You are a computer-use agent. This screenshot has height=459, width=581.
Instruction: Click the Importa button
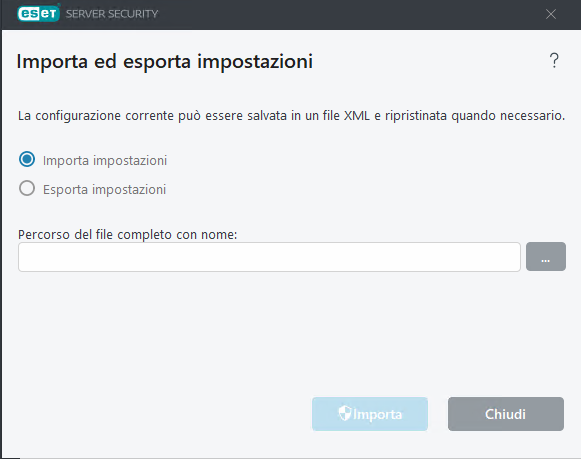tap(370, 414)
